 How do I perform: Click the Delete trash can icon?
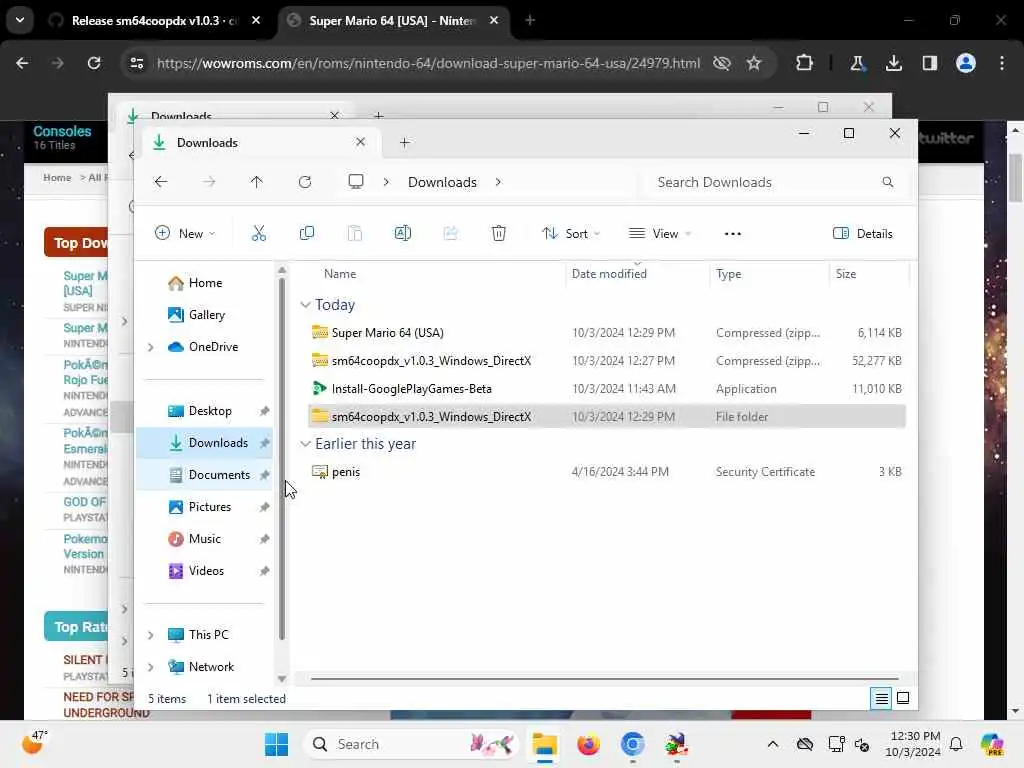click(x=498, y=233)
